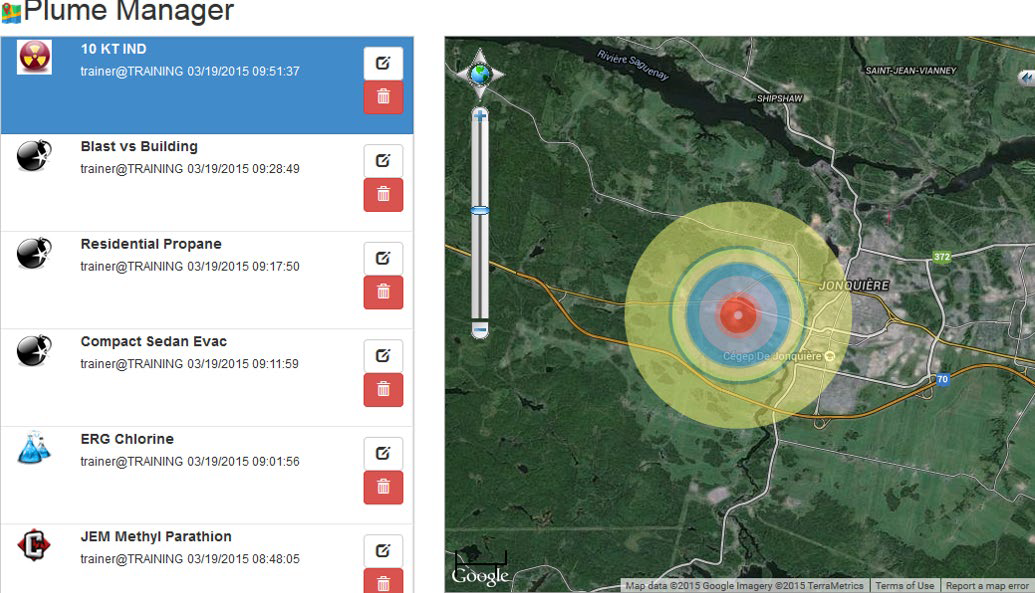The image size is (1035, 593).
Task: Click the timestamp 03/19/2015 09:11:59 text
Action: click(x=243, y=364)
